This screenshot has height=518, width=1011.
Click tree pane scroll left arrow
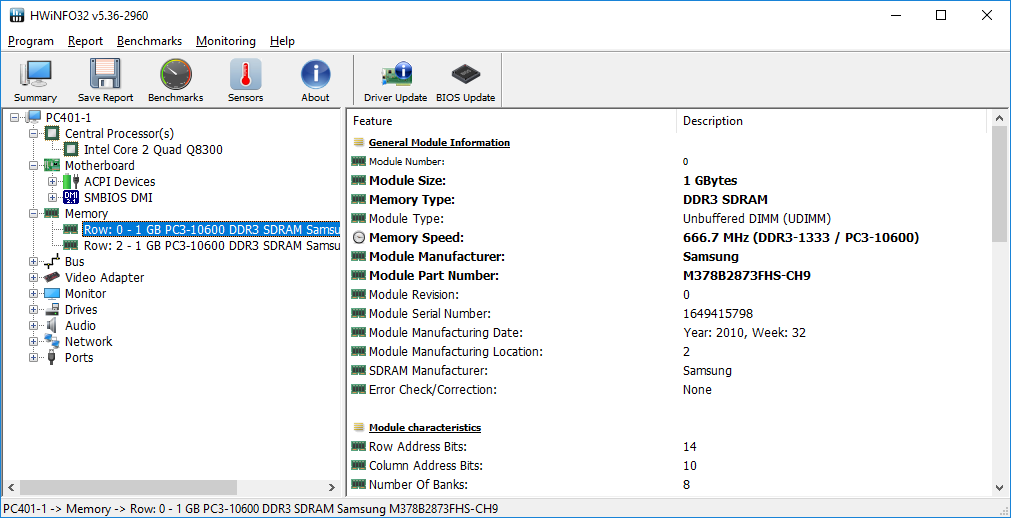click(10, 488)
